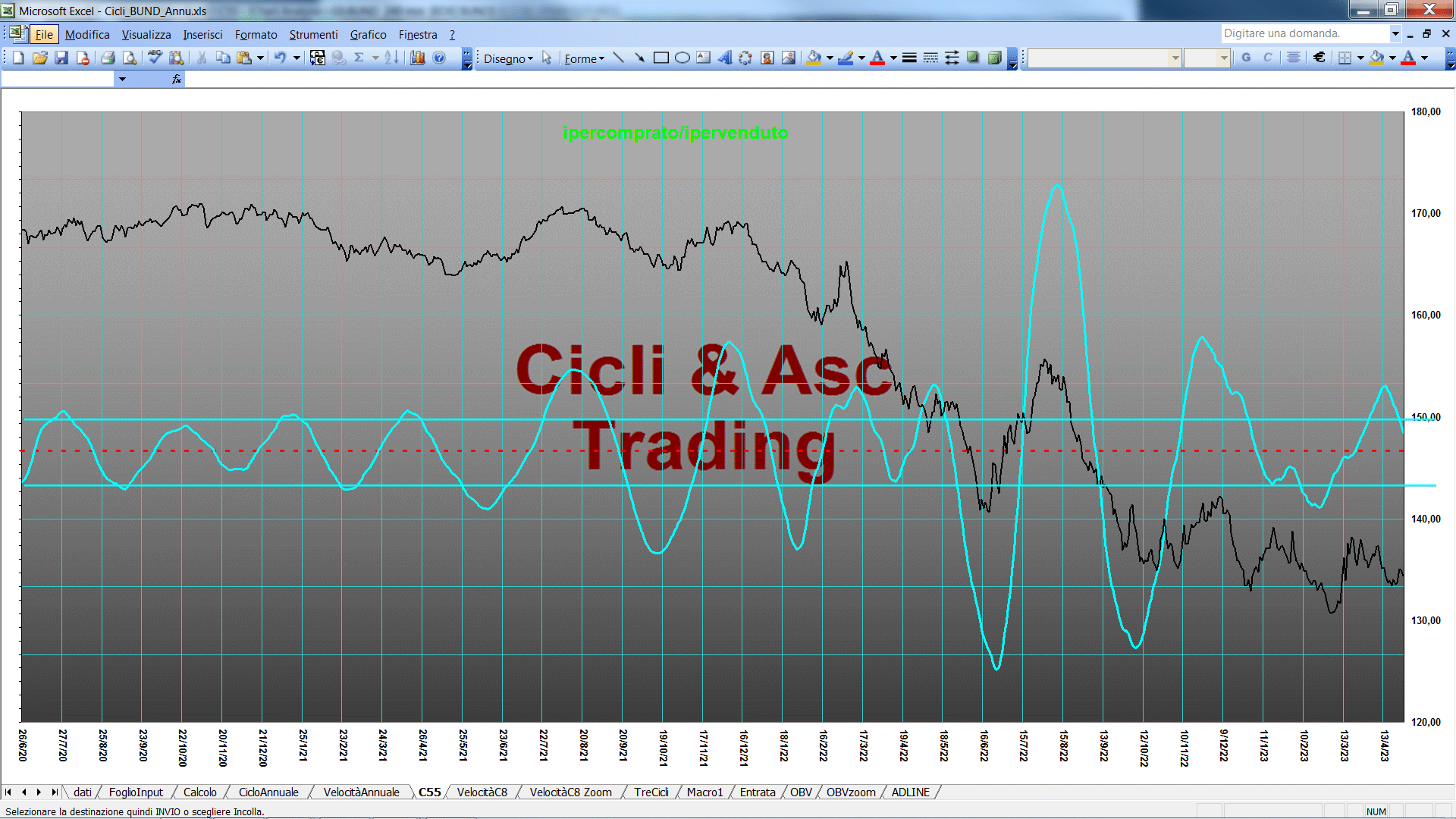Screen dimensions: 1456x819
Task: Click the Copy icon
Action: tap(223, 58)
